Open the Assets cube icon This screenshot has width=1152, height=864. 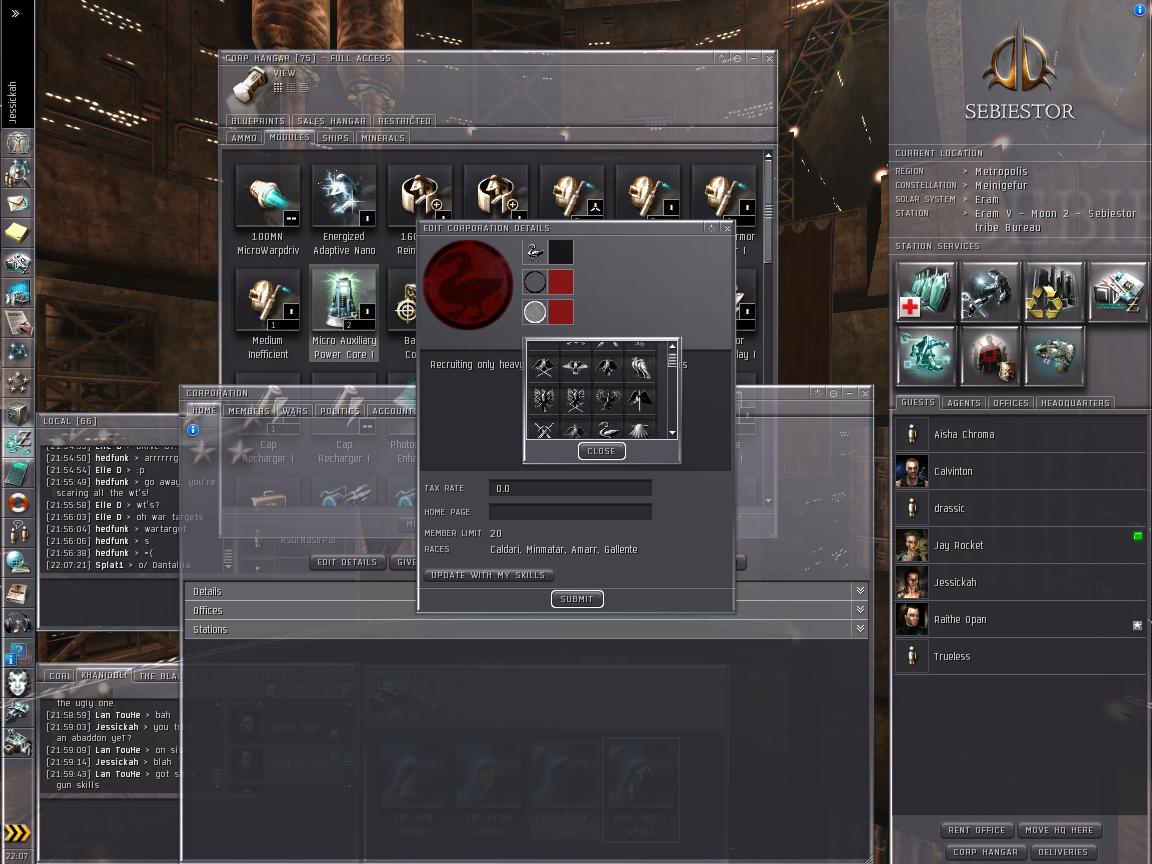(x=17, y=414)
